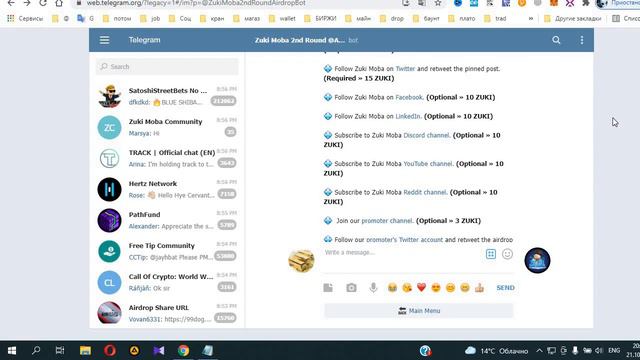Reload the page in browser
640x360 pixels.
tap(43, 3)
